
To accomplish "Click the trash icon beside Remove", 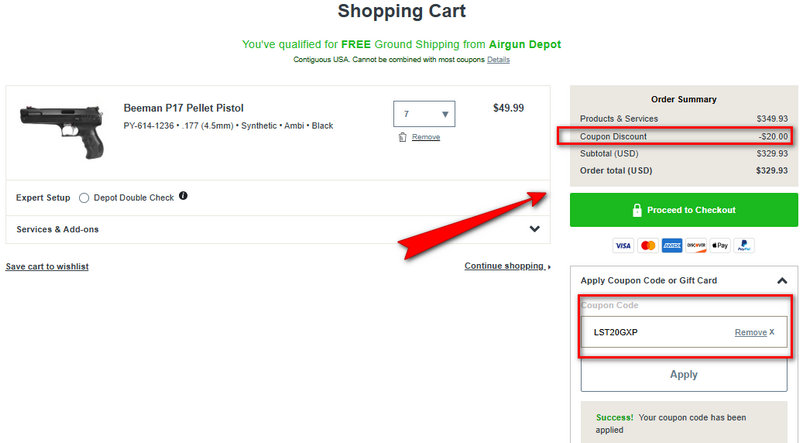I will pos(402,137).
